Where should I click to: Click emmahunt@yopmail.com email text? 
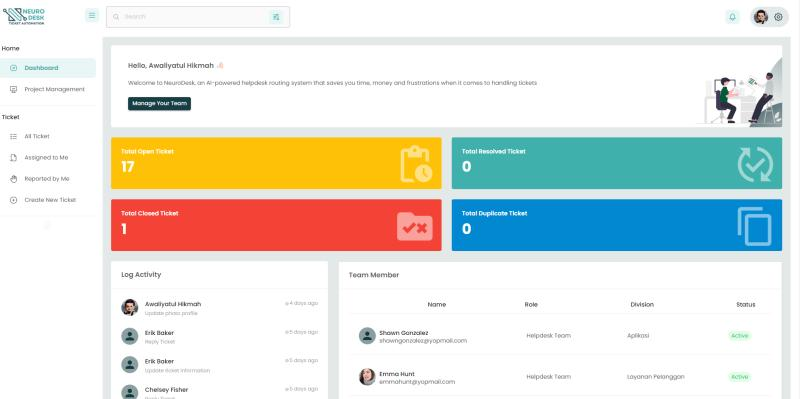417,382
